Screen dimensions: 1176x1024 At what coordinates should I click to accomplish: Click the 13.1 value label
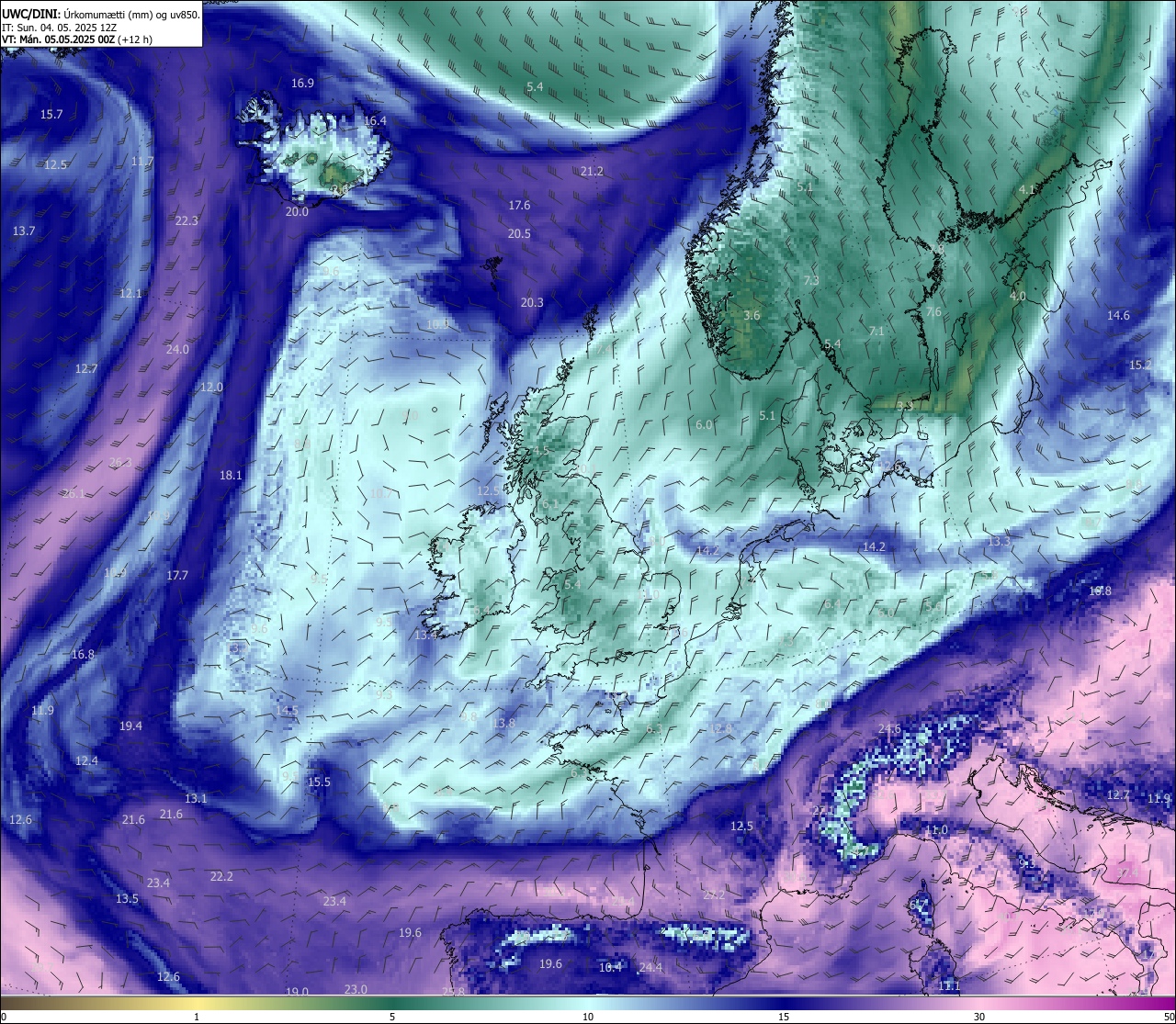[196, 799]
